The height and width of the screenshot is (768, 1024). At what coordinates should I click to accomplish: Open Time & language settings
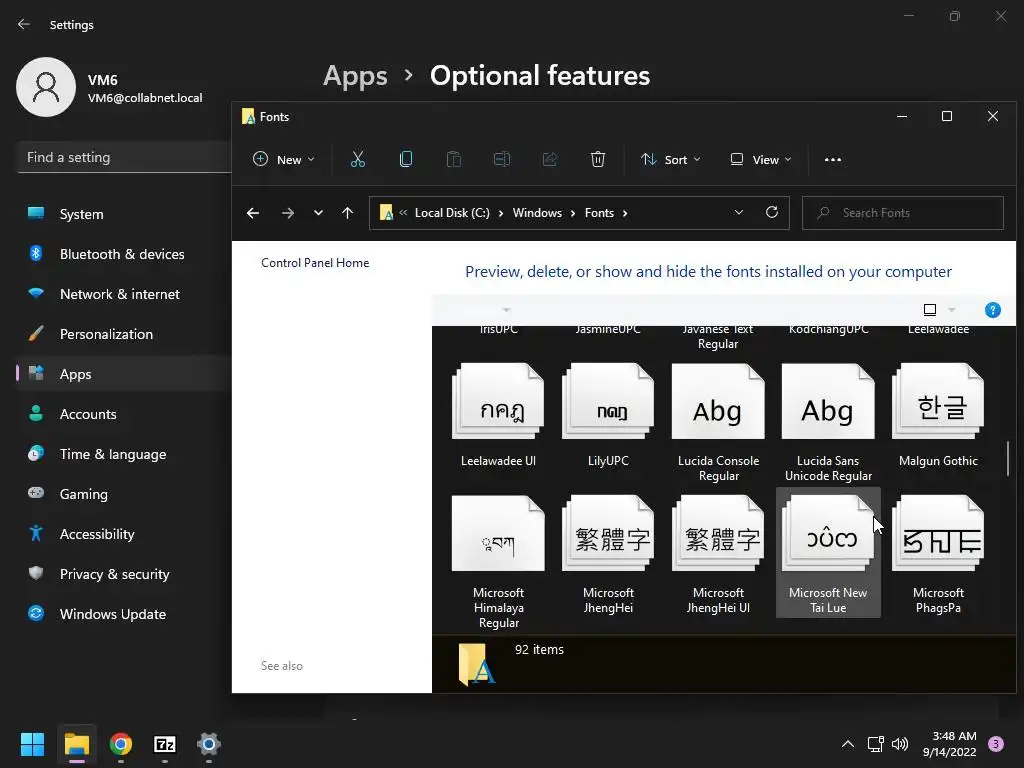click(x=124, y=454)
